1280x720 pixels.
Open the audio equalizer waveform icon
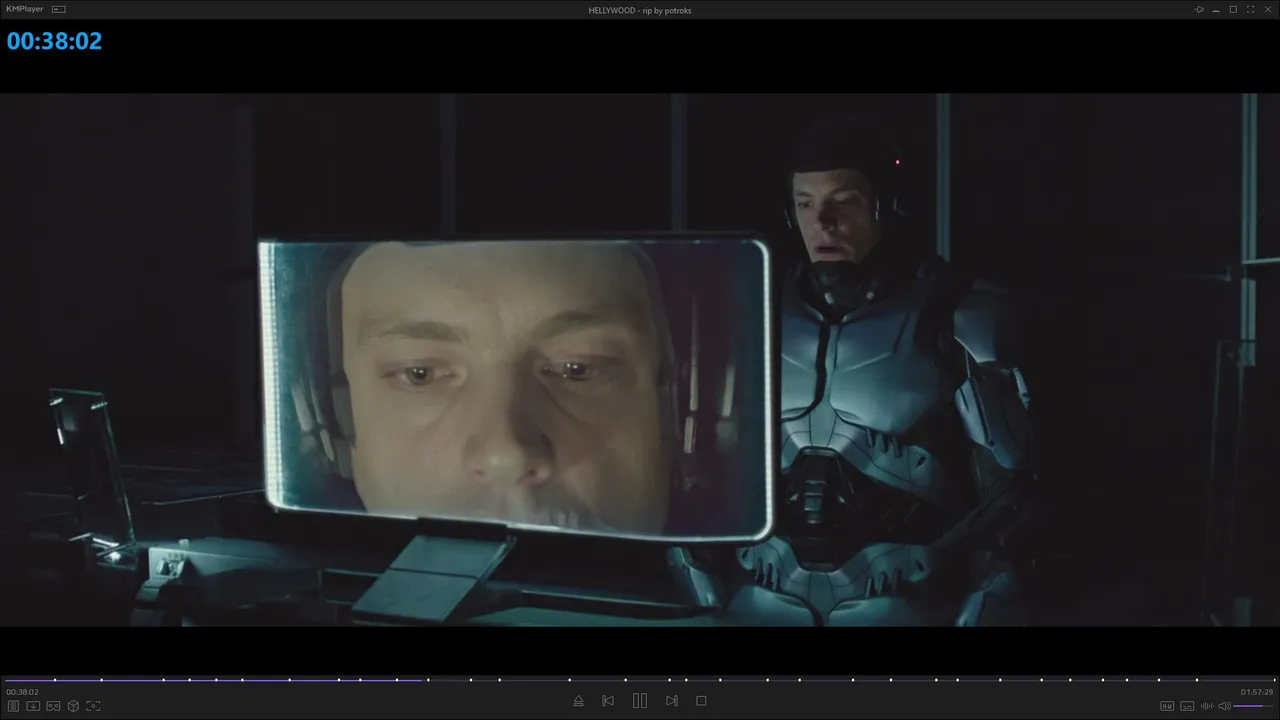[1207, 706]
